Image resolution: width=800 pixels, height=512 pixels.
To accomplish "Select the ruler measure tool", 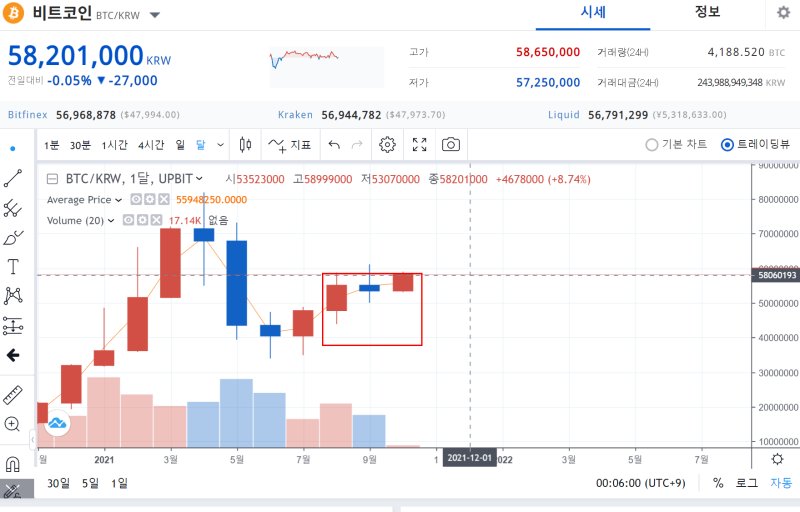I will coord(13,395).
